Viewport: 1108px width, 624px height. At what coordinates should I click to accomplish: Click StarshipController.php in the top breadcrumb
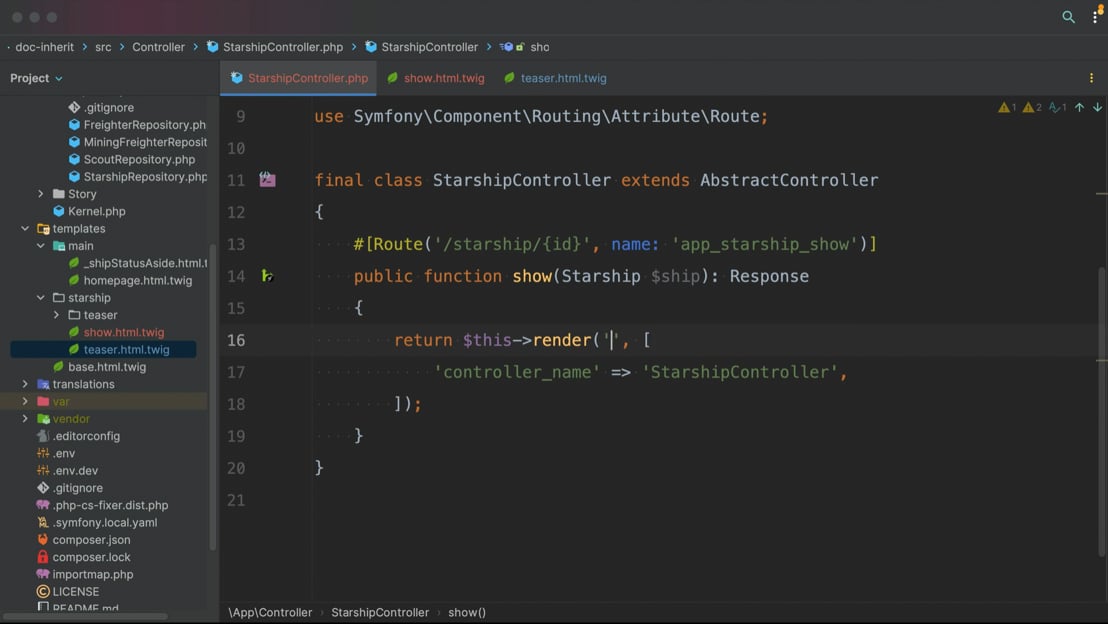[275, 47]
